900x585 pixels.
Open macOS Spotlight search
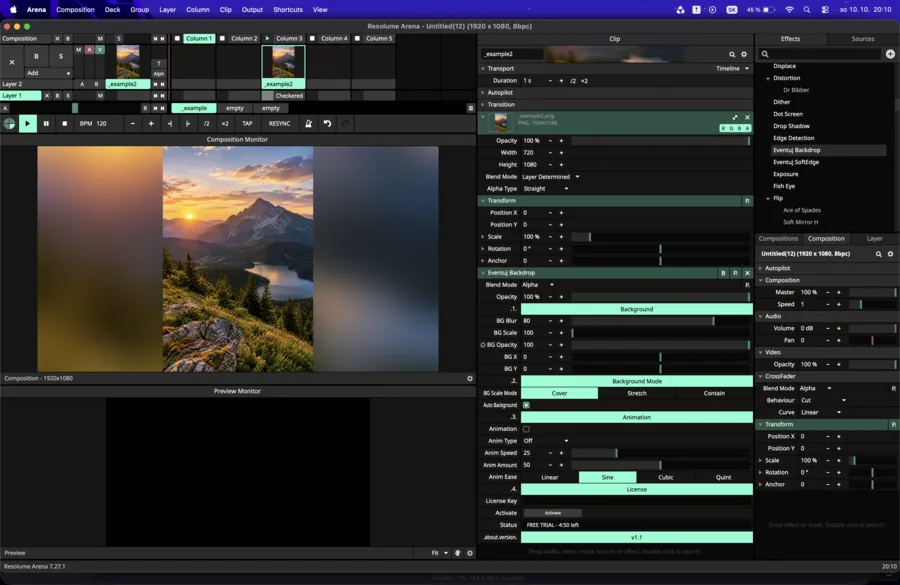click(807, 10)
